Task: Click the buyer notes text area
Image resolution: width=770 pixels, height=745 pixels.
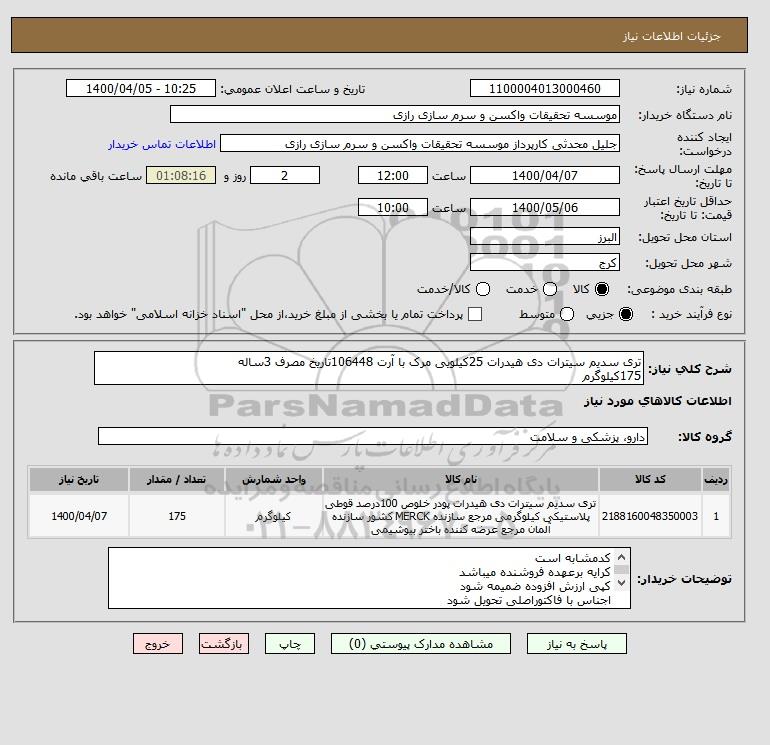Action: pyautogui.click(x=369, y=578)
